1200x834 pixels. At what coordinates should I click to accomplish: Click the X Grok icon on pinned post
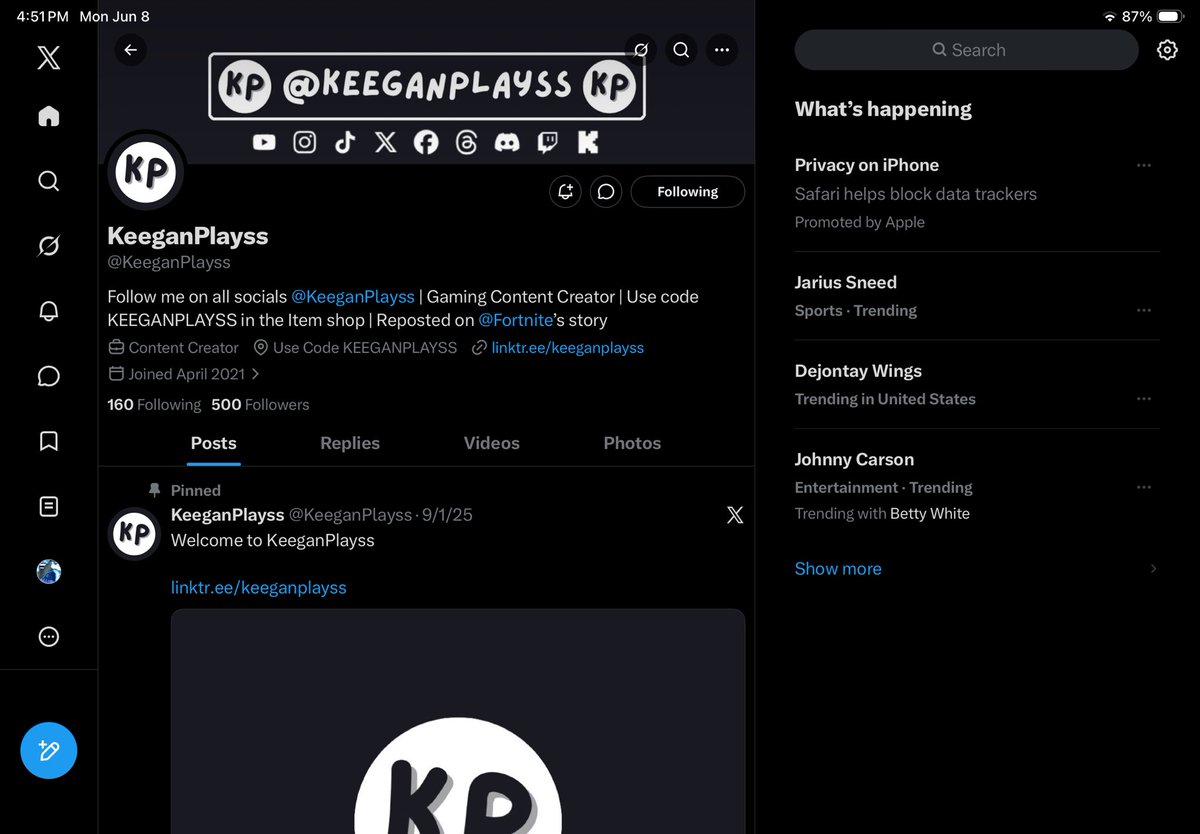(x=735, y=516)
